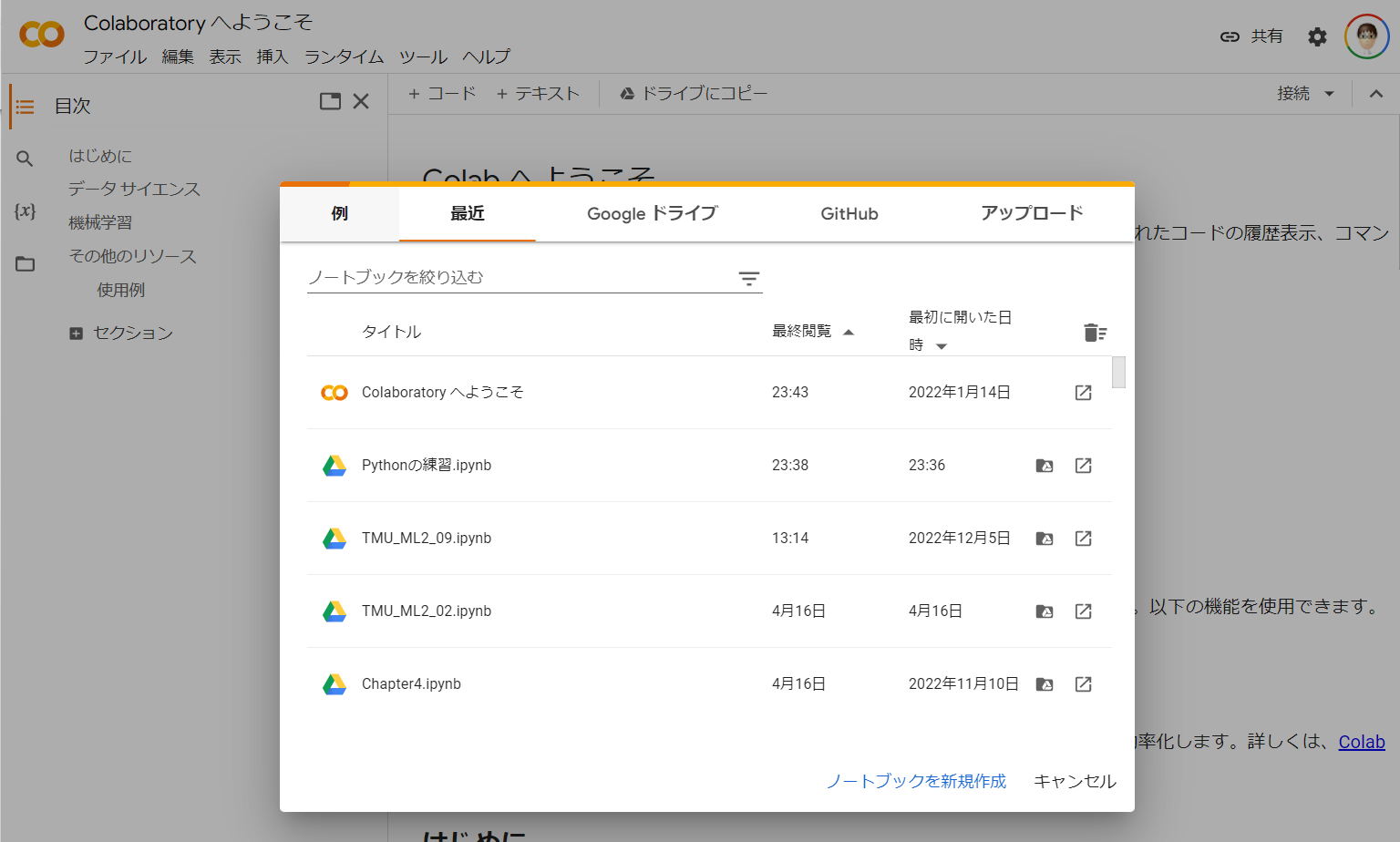Select データ サイエンス in table of contents
1400x842 pixels.
pos(134,190)
